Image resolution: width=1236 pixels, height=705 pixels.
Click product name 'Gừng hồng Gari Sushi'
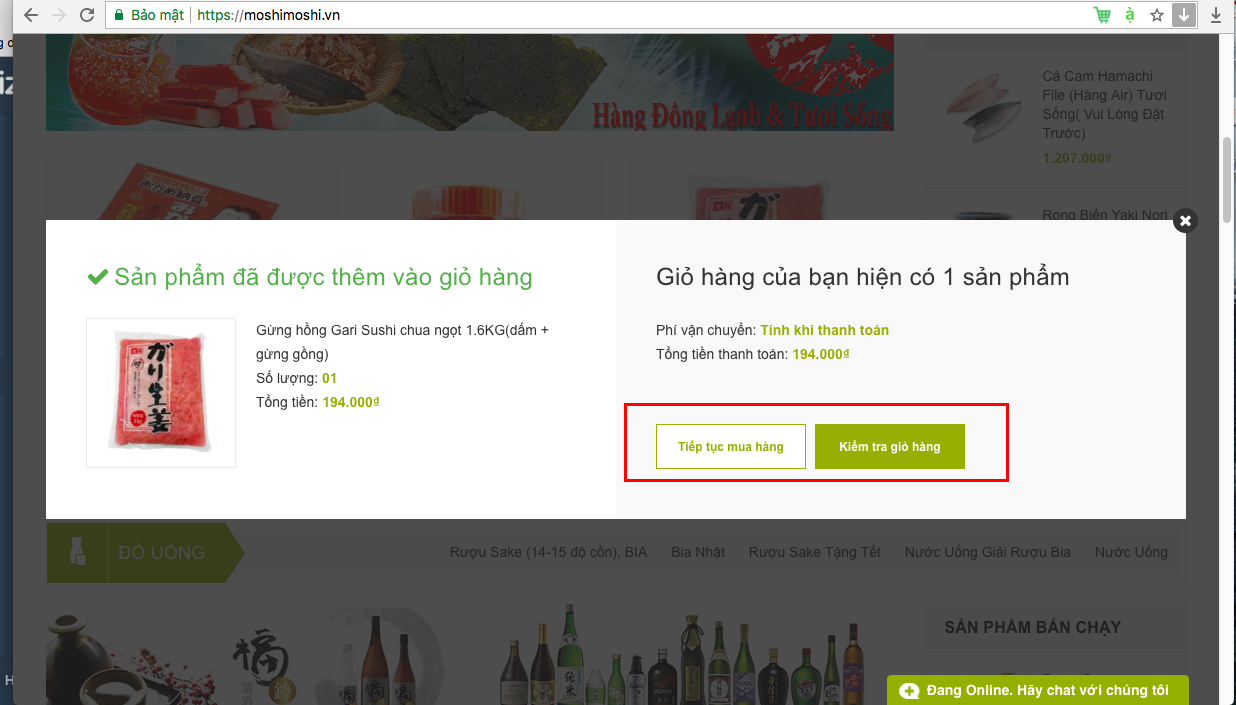point(402,341)
